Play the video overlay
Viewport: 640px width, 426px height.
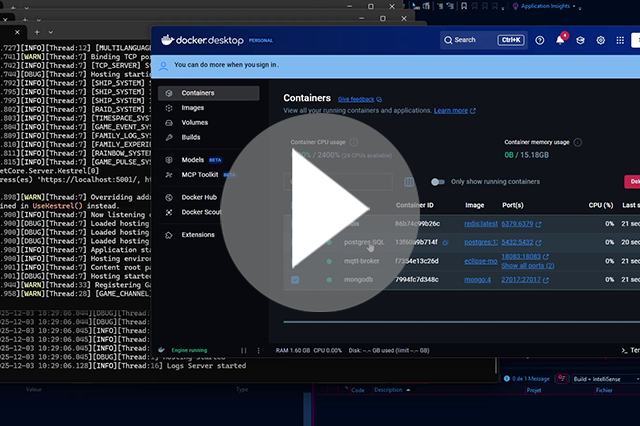(320, 213)
